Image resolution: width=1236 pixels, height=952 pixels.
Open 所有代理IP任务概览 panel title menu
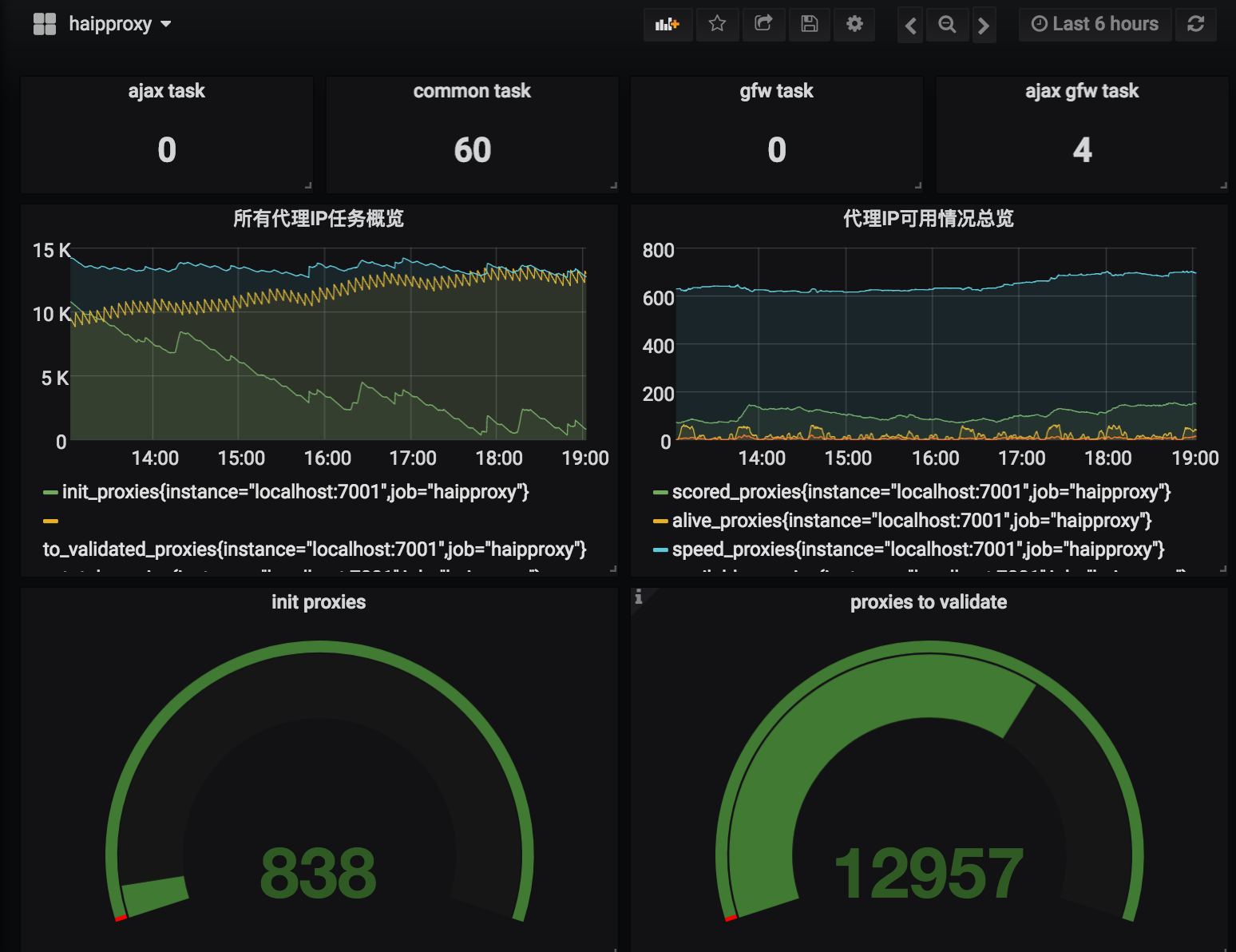click(x=319, y=218)
